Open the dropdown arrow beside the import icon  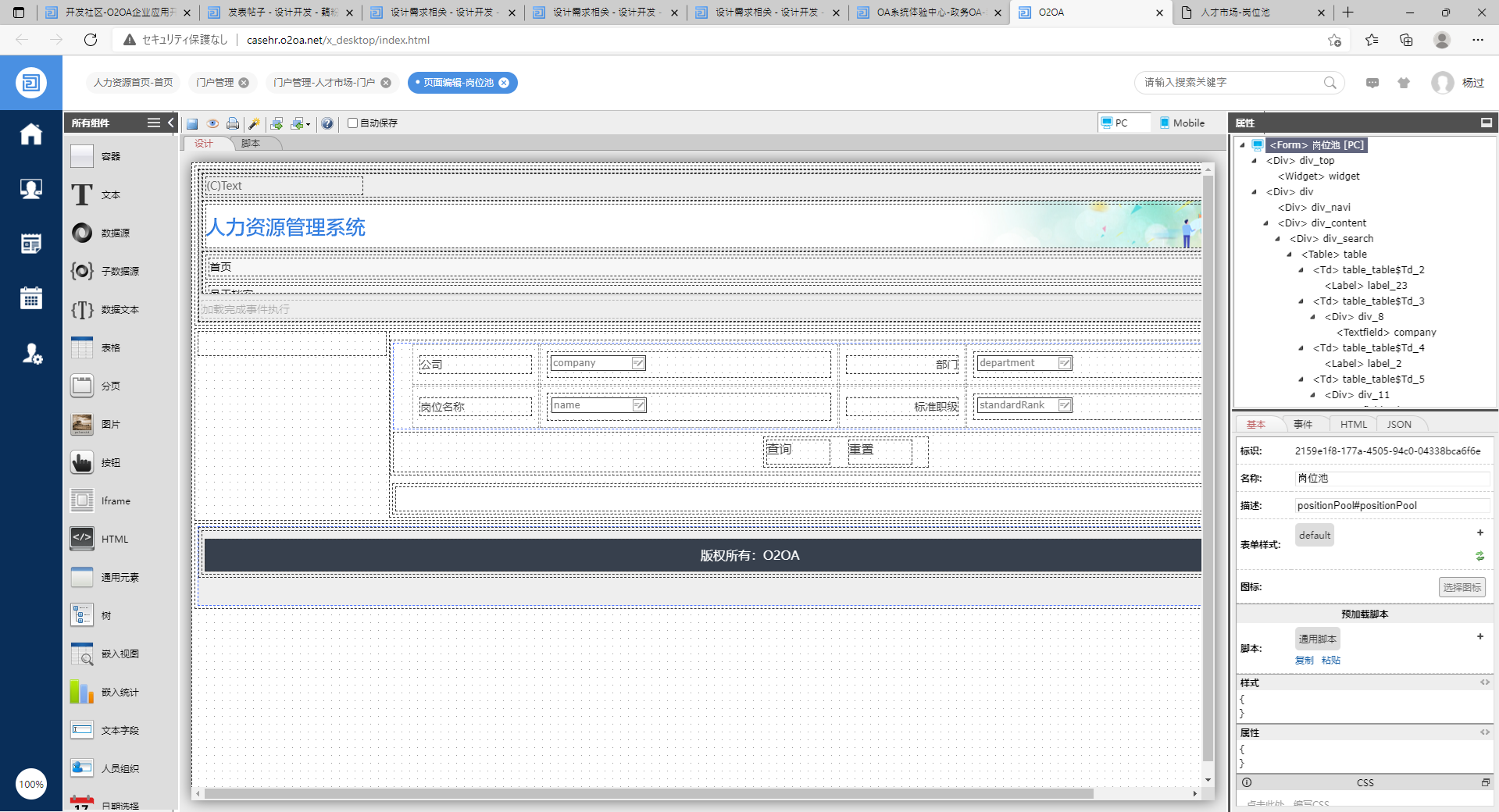pyautogui.click(x=309, y=124)
